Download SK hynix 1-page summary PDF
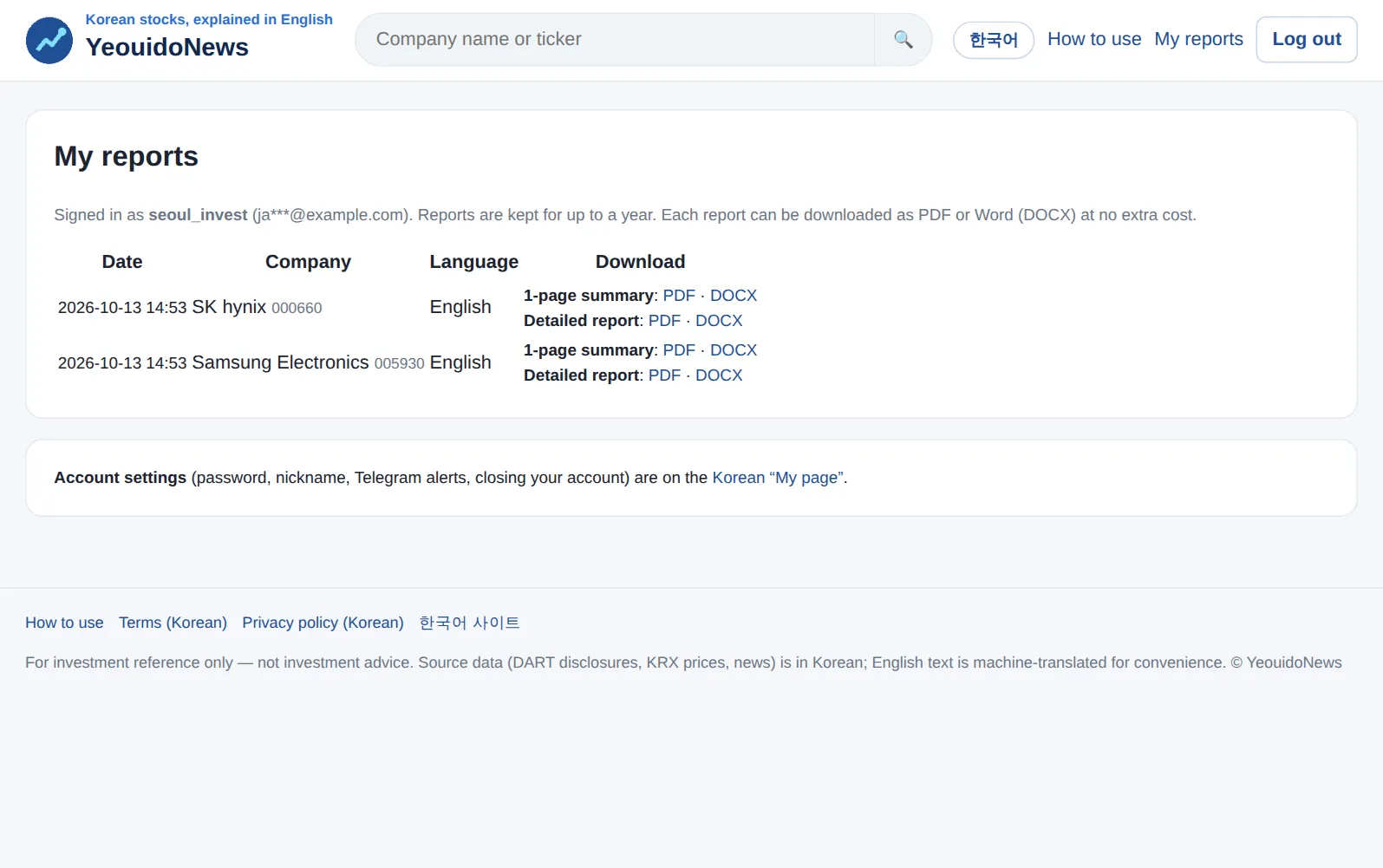 pyautogui.click(x=679, y=296)
